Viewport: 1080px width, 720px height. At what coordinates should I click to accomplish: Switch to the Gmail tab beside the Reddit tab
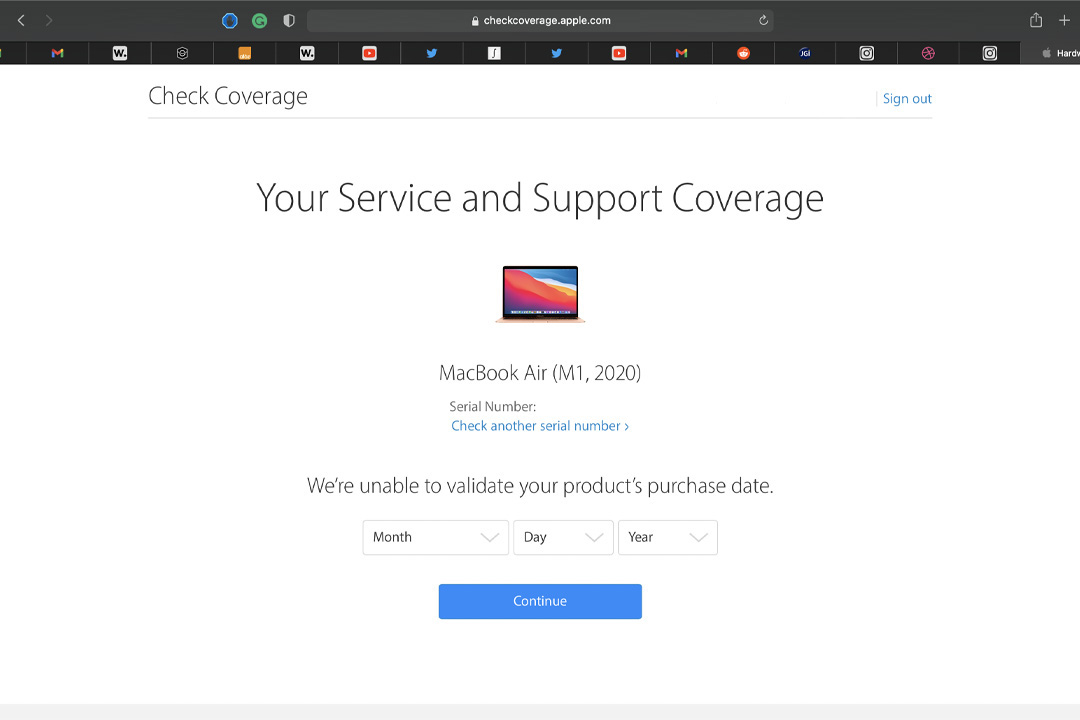[x=681, y=53]
